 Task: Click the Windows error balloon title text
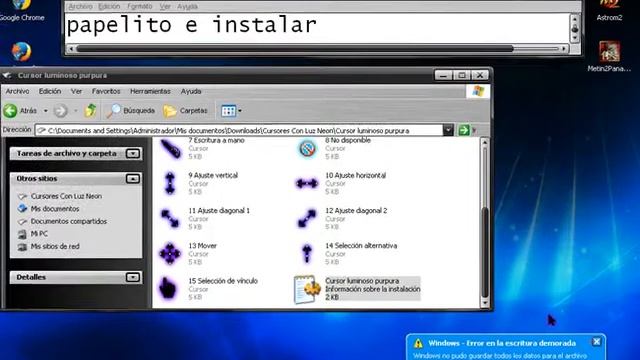[x=502, y=343]
